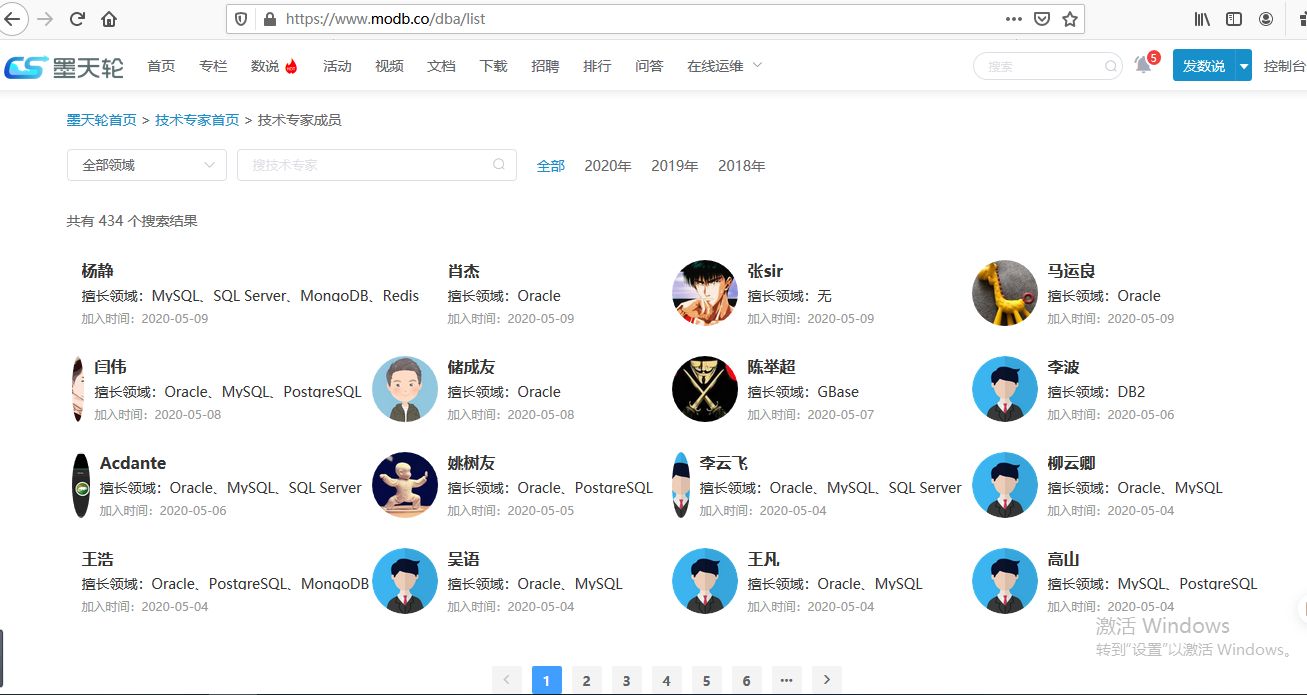
Task: Open the 技术专家首页 breadcrumb link
Action: click(x=197, y=120)
